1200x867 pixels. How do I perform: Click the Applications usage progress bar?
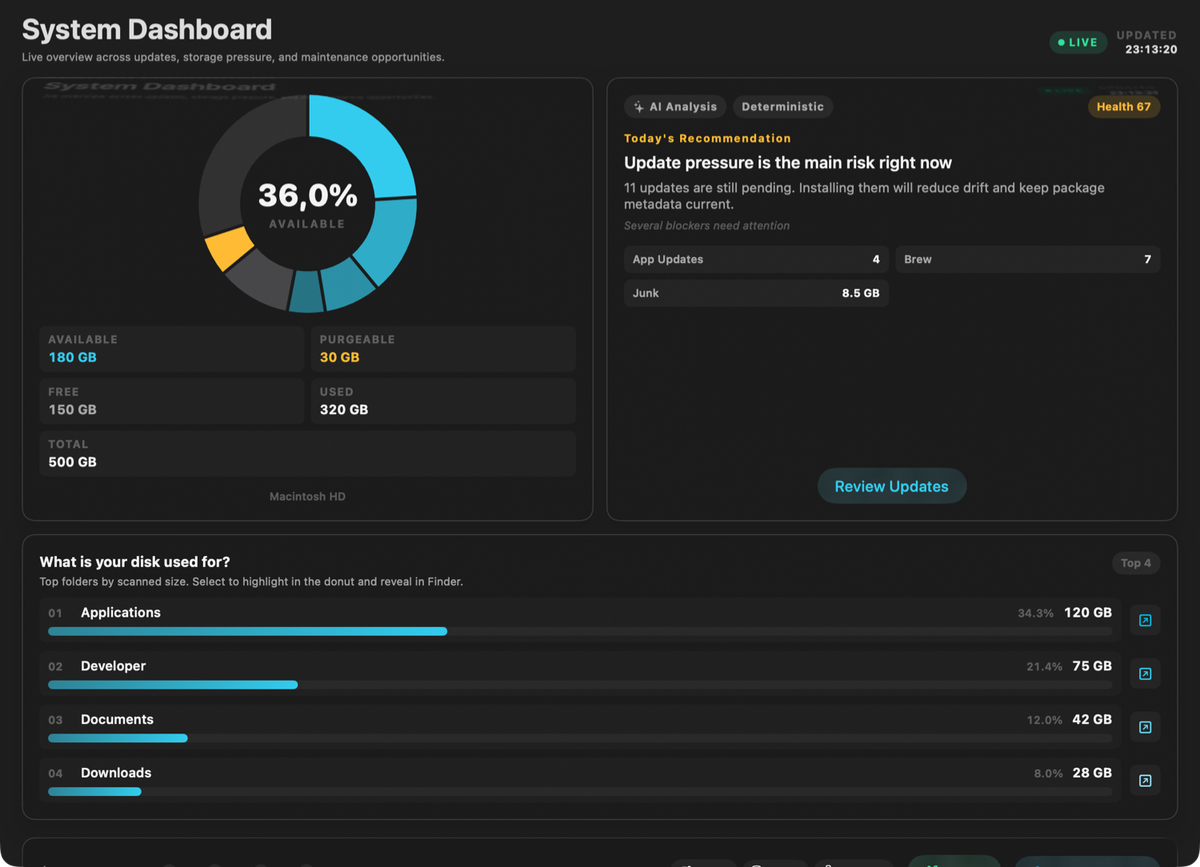tap(580, 632)
